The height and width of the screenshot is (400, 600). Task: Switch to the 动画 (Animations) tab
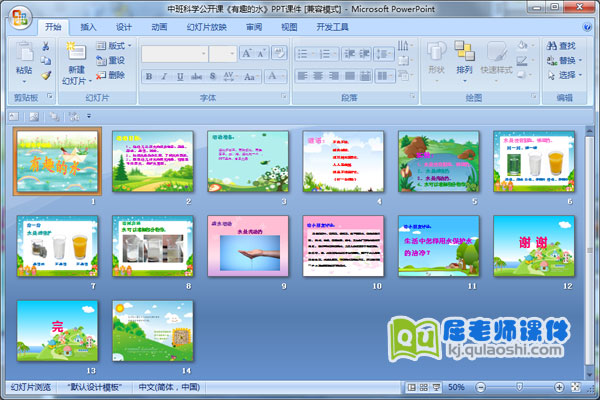pos(159,27)
